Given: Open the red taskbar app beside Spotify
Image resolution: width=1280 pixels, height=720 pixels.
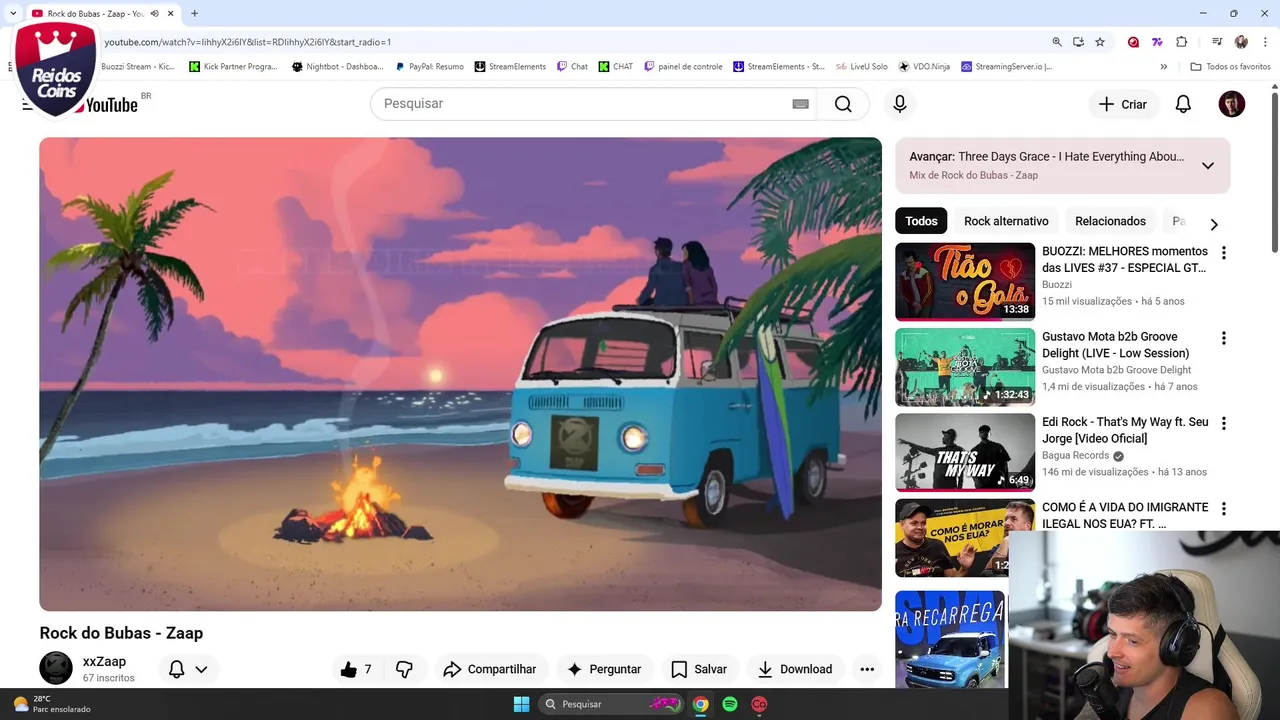Looking at the screenshot, I should click(759, 704).
